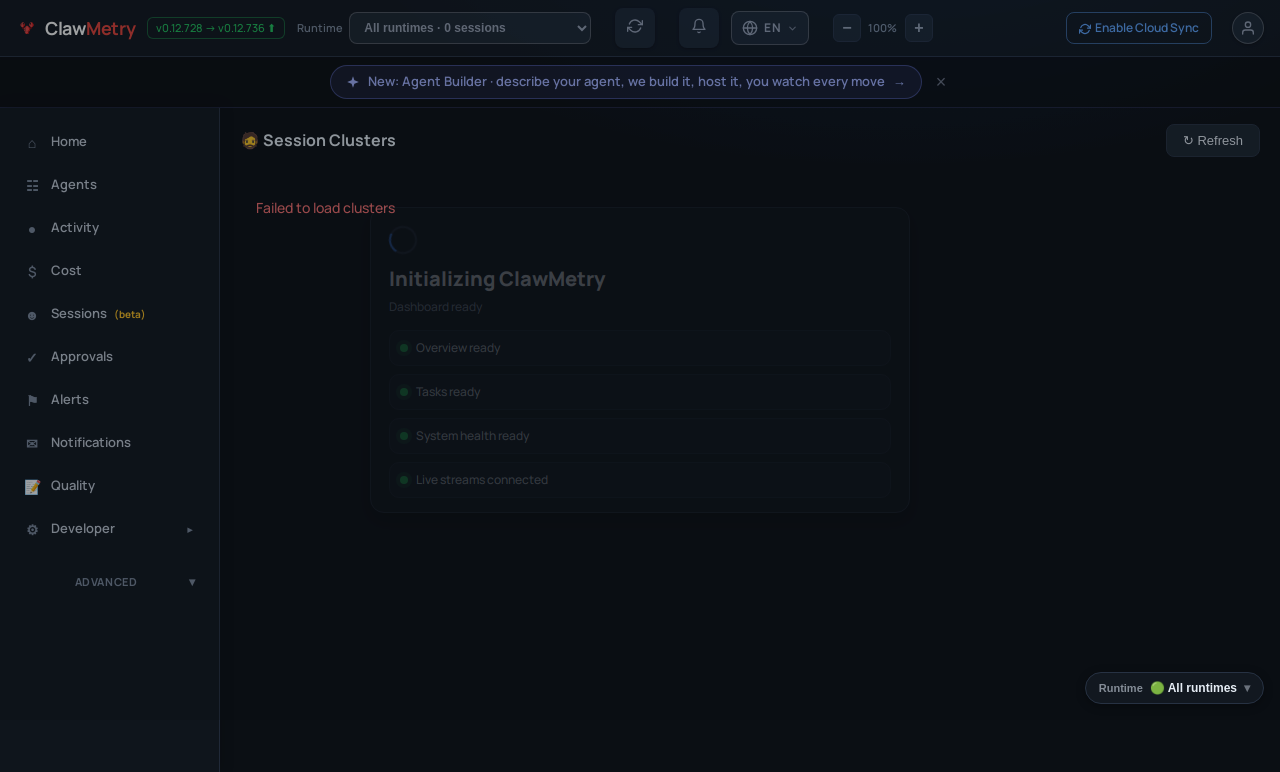This screenshot has height=772, width=1280.
Task: Click the Session Clusters heading icon
Action: click(x=250, y=141)
